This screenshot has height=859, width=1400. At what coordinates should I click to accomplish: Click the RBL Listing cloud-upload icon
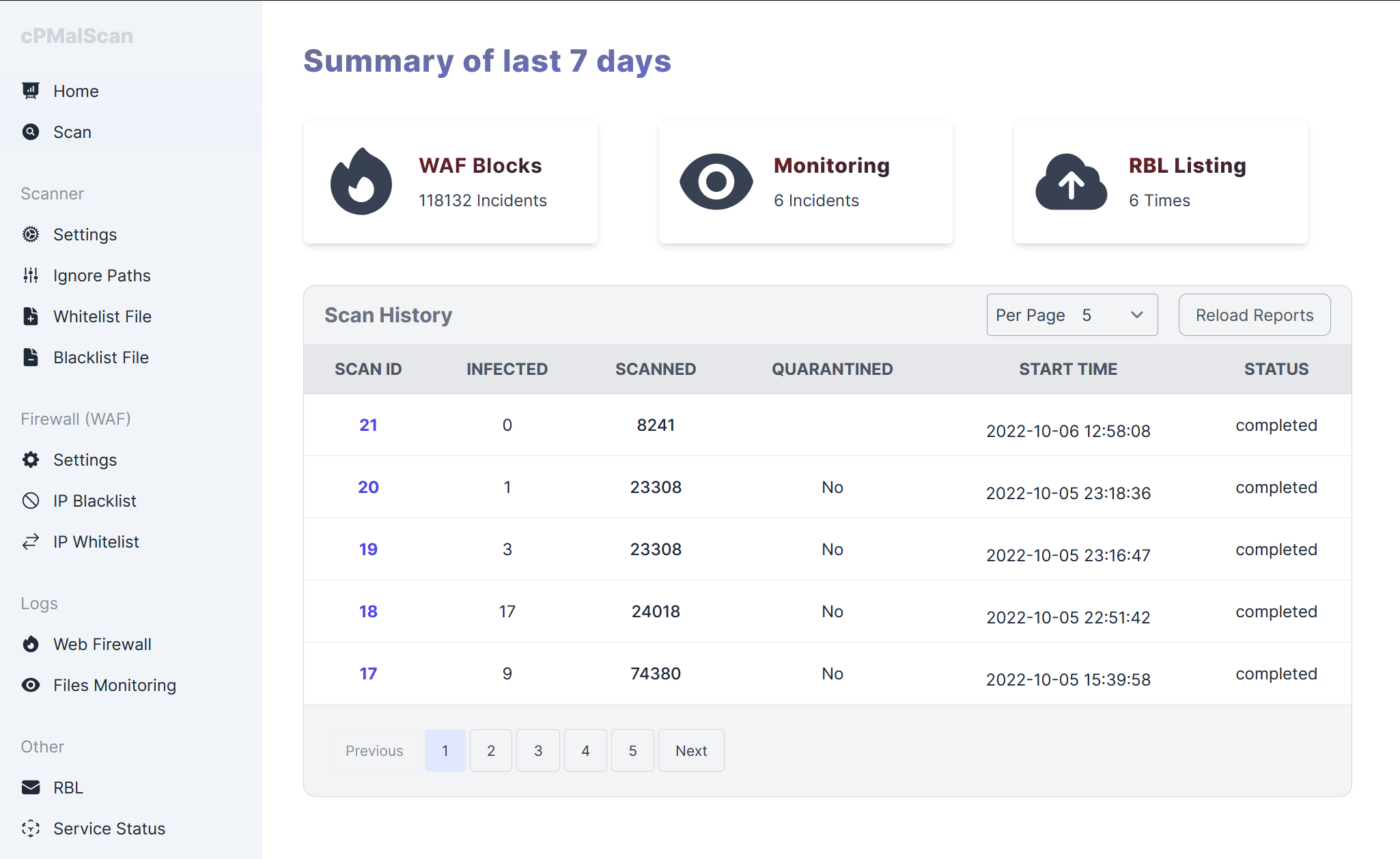click(1072, 182)
